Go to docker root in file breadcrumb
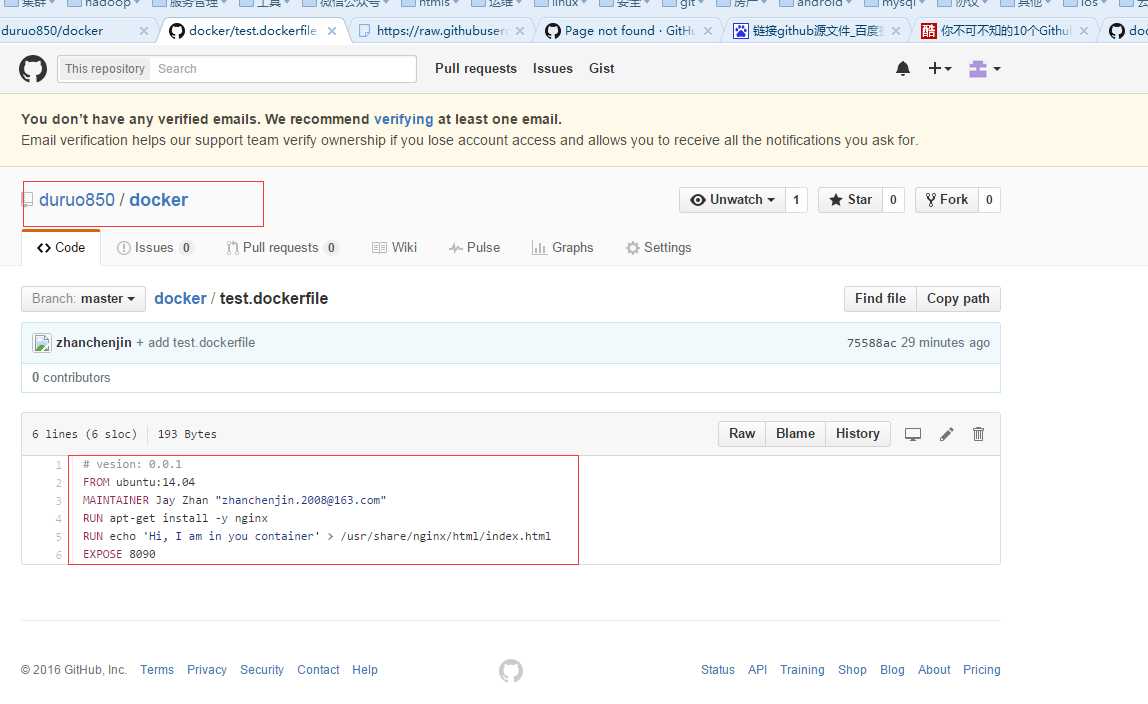The width and height of the screenshot is (1148, 704). pos(180,299)
